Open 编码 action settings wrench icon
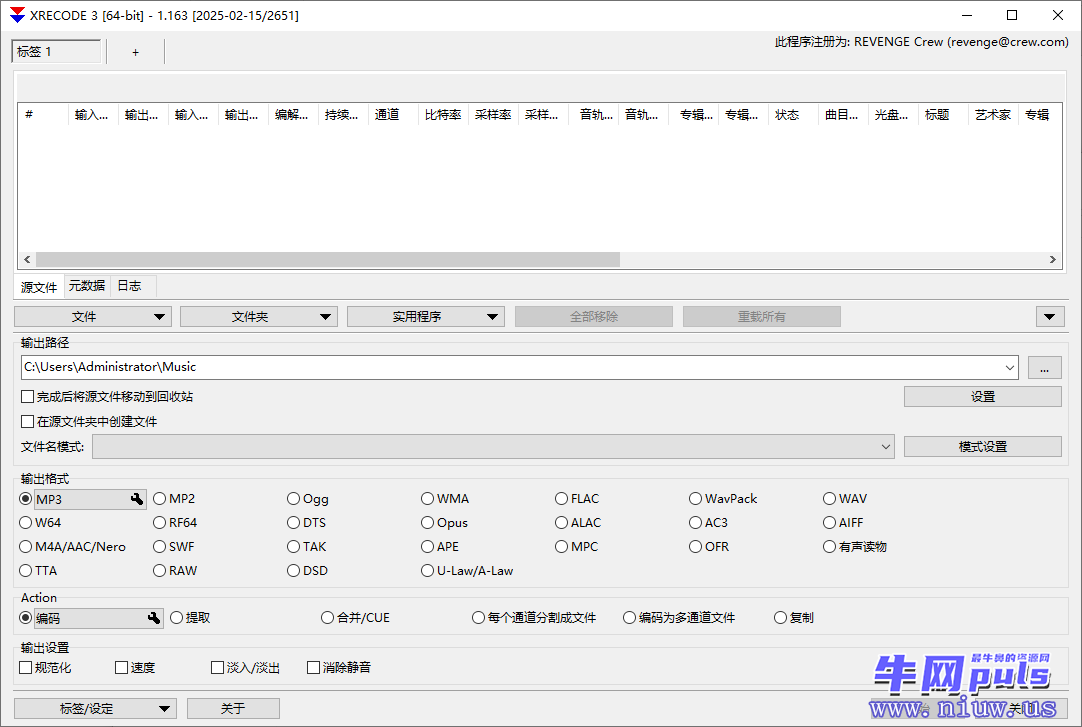This screenshot has height=727, width=1082. pyautogui.click(x=154, y=618)
